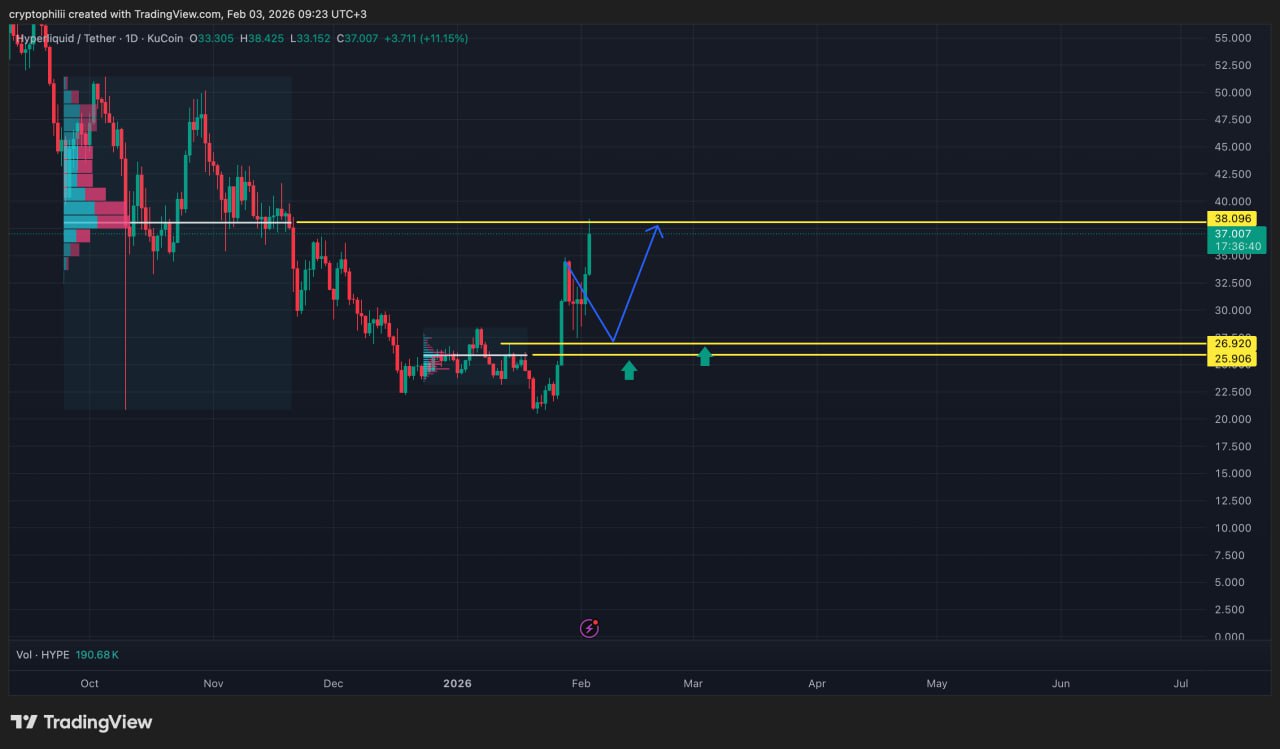Image resolution: width=1280 pixels, height=749 pixels.
Task: Click the 20.000 price axis label
Action: coord(1233,419)
